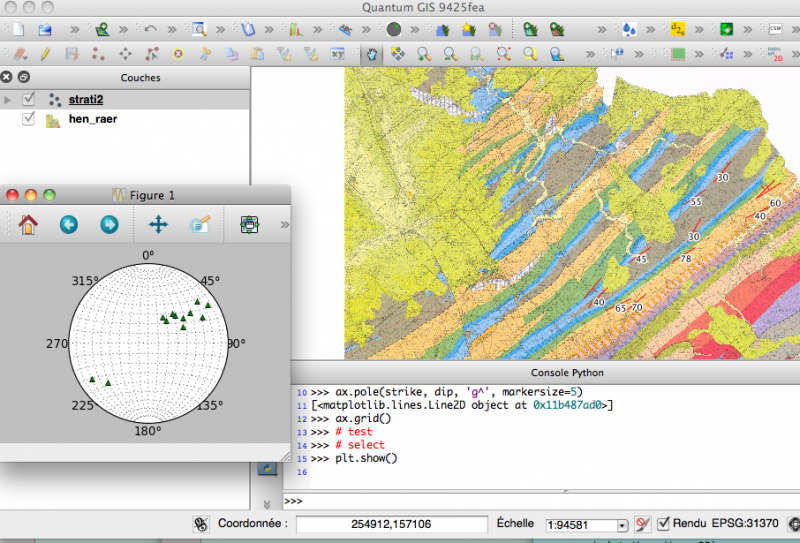Toggle visibility of the stratl2 layer
This screenshot has height=543, width=800.
29,99
